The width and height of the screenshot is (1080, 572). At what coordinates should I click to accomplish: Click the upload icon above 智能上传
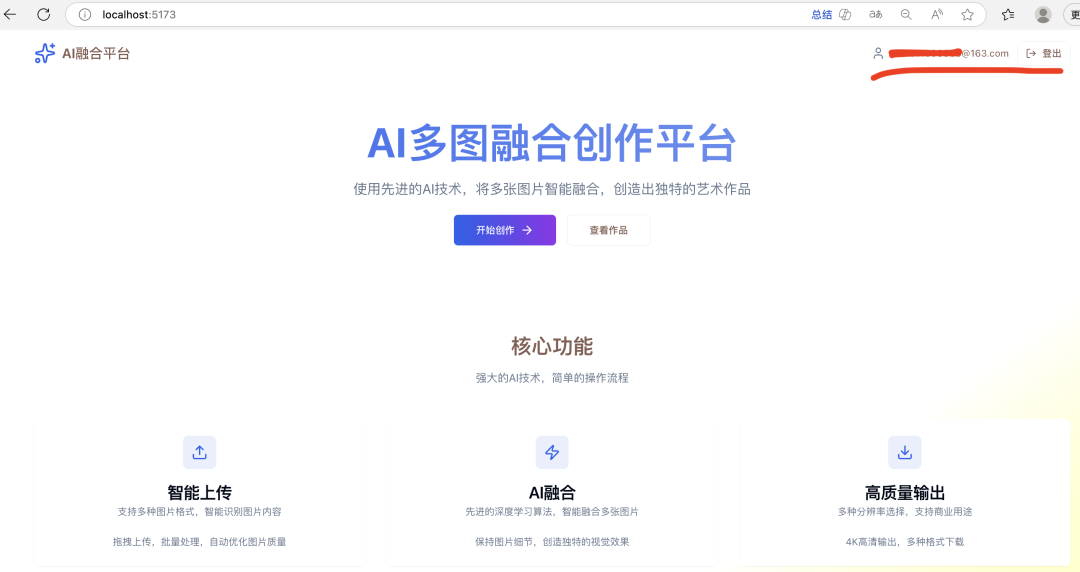(x=200, y=452)
